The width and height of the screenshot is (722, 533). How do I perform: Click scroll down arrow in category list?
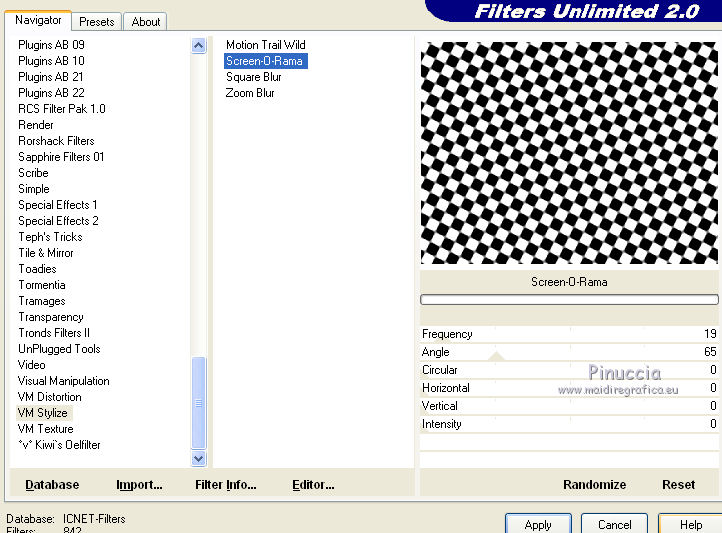pos(198,458)
